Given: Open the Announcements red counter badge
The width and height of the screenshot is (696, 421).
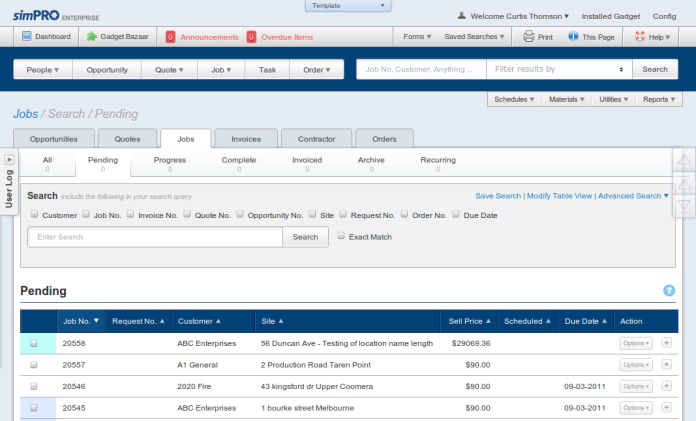Looking at the screenshot, I should coord(170,37).
